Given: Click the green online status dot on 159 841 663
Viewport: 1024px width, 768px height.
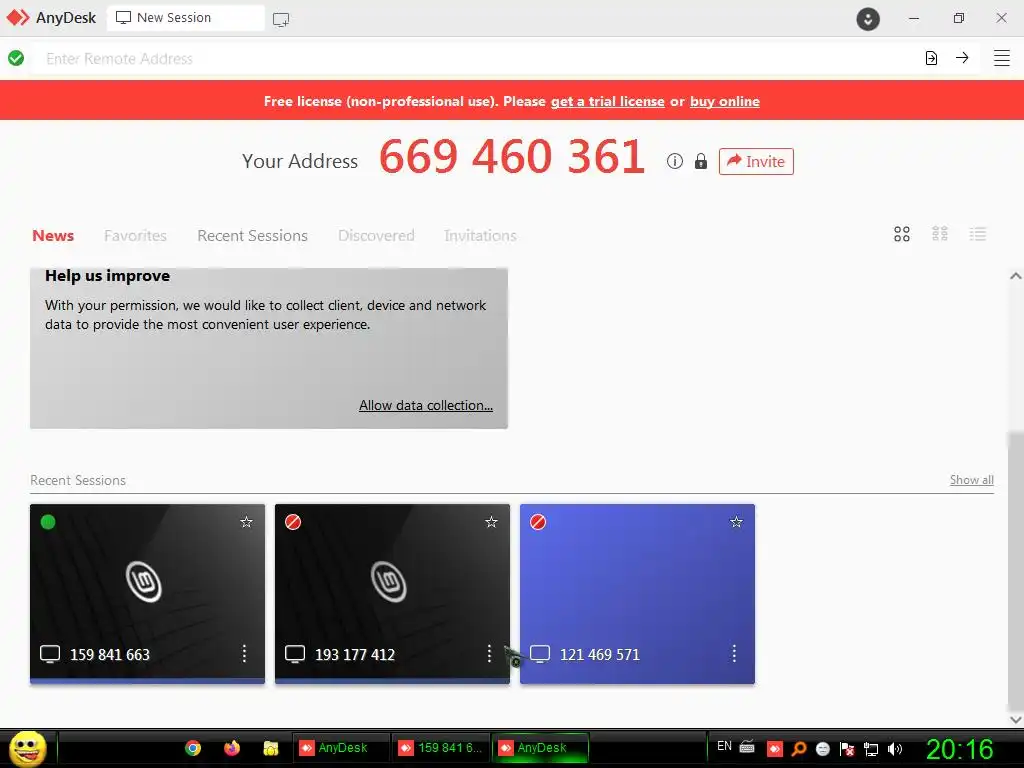Looking at the screenshot, I should (x=48, y=522).
